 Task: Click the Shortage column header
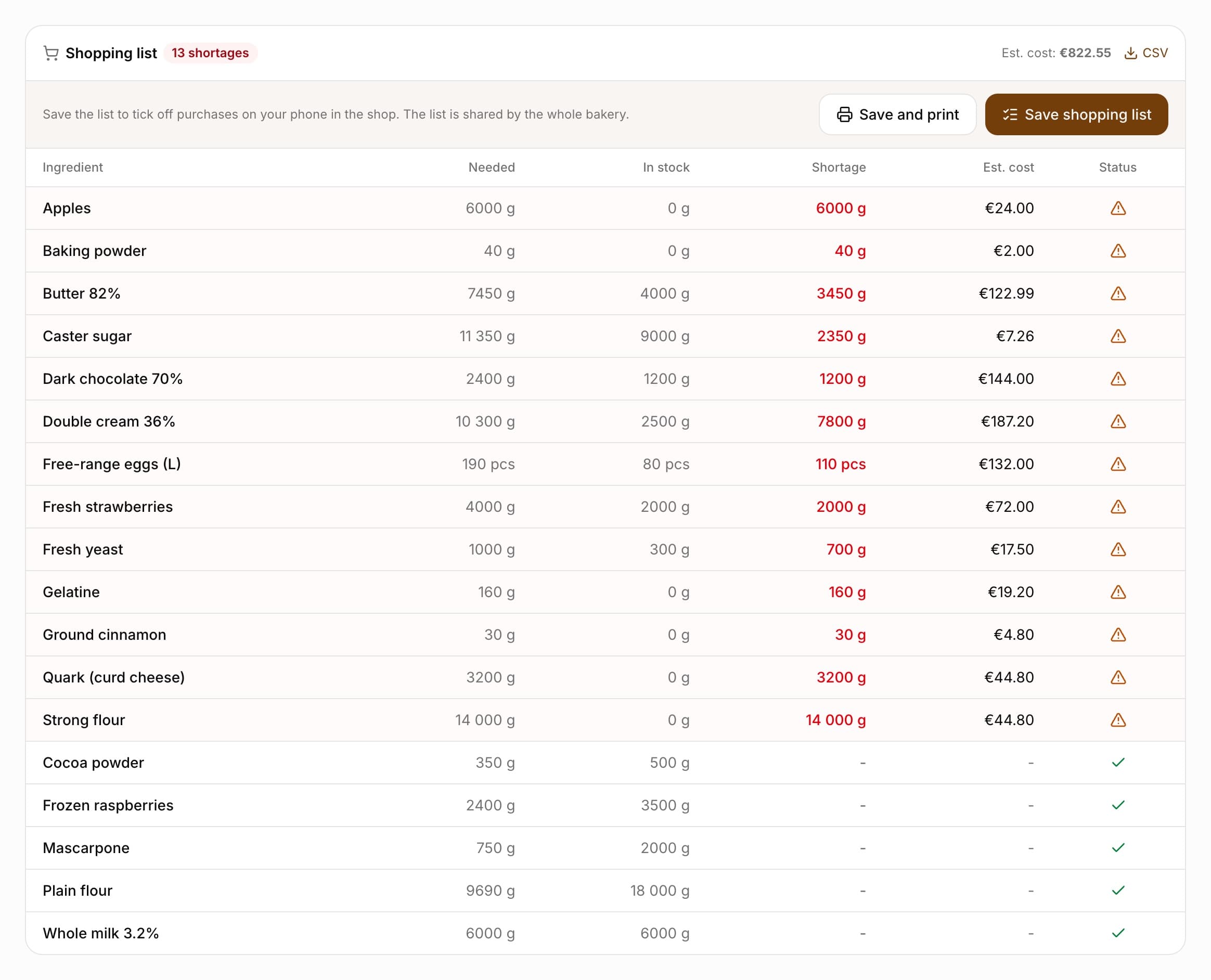[839, 167]
